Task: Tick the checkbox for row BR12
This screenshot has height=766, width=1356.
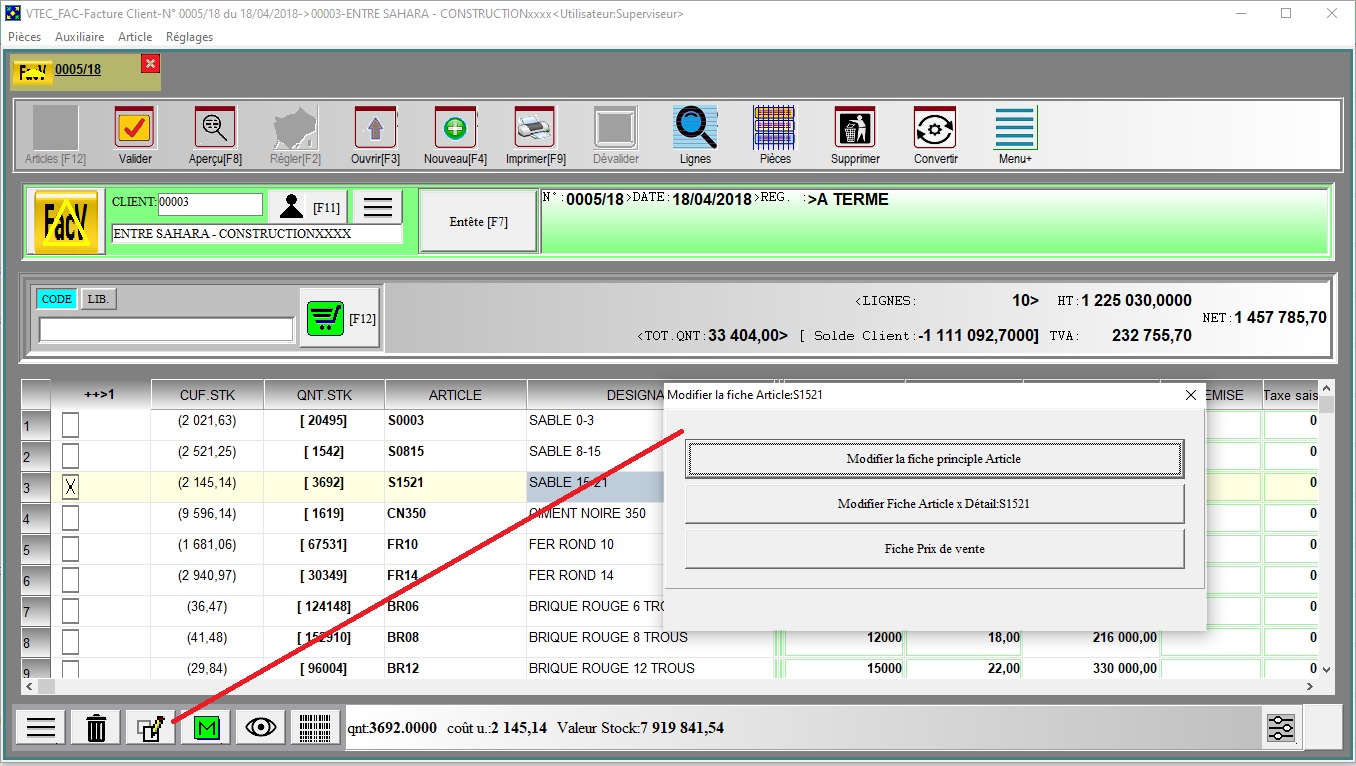Action: pos(70,669)
